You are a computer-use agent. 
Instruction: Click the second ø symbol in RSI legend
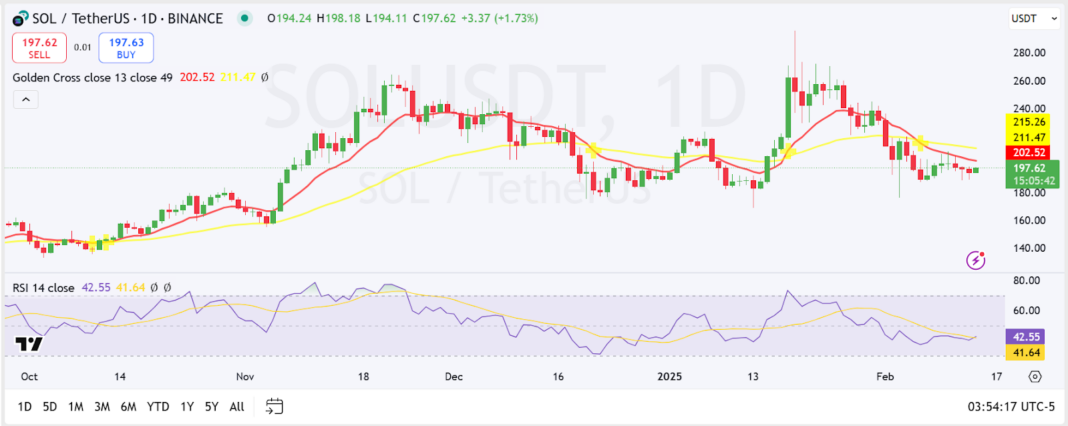pos(168,288)
